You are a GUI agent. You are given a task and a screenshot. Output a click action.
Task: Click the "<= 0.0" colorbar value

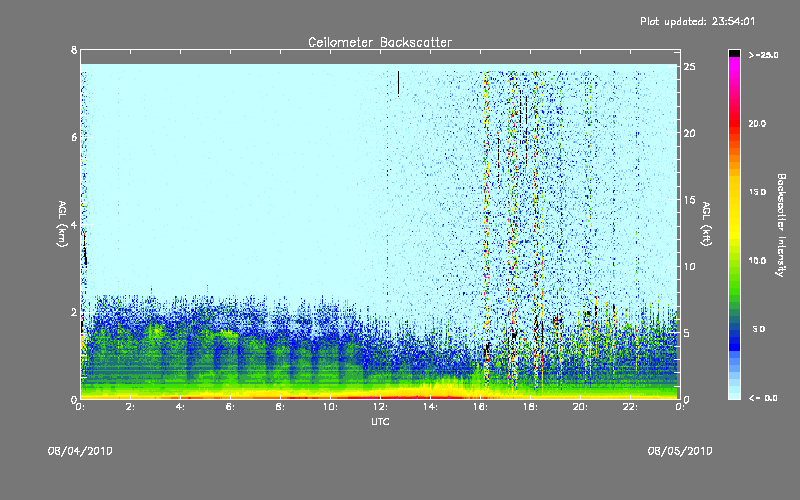[763, 397]
